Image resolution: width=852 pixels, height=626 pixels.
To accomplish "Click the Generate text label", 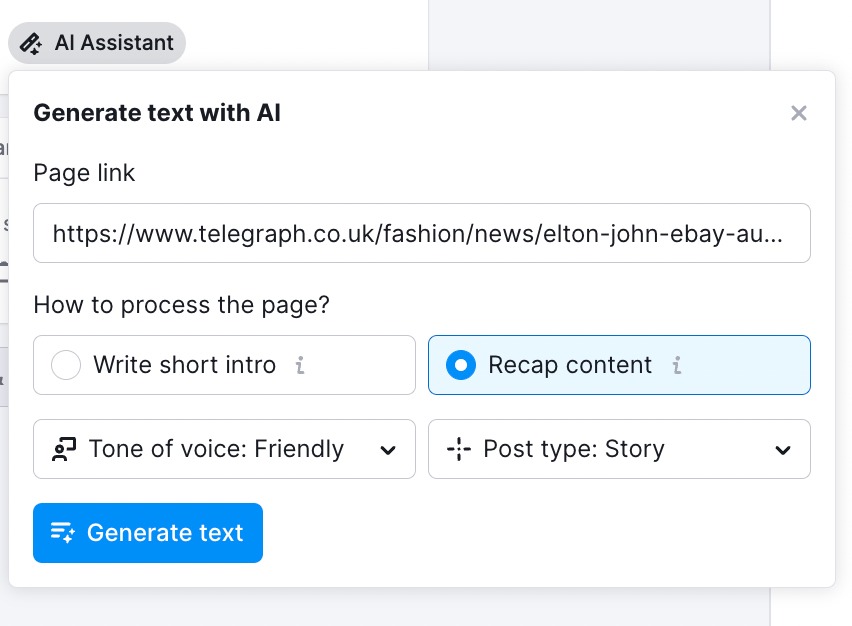I will click(x=164, y=533).
